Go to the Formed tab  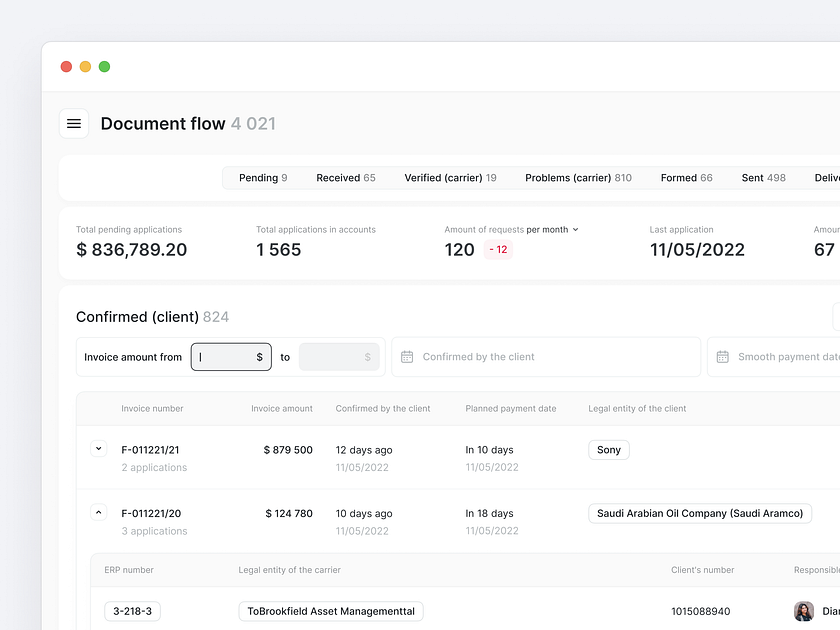(x=686, y=178)
